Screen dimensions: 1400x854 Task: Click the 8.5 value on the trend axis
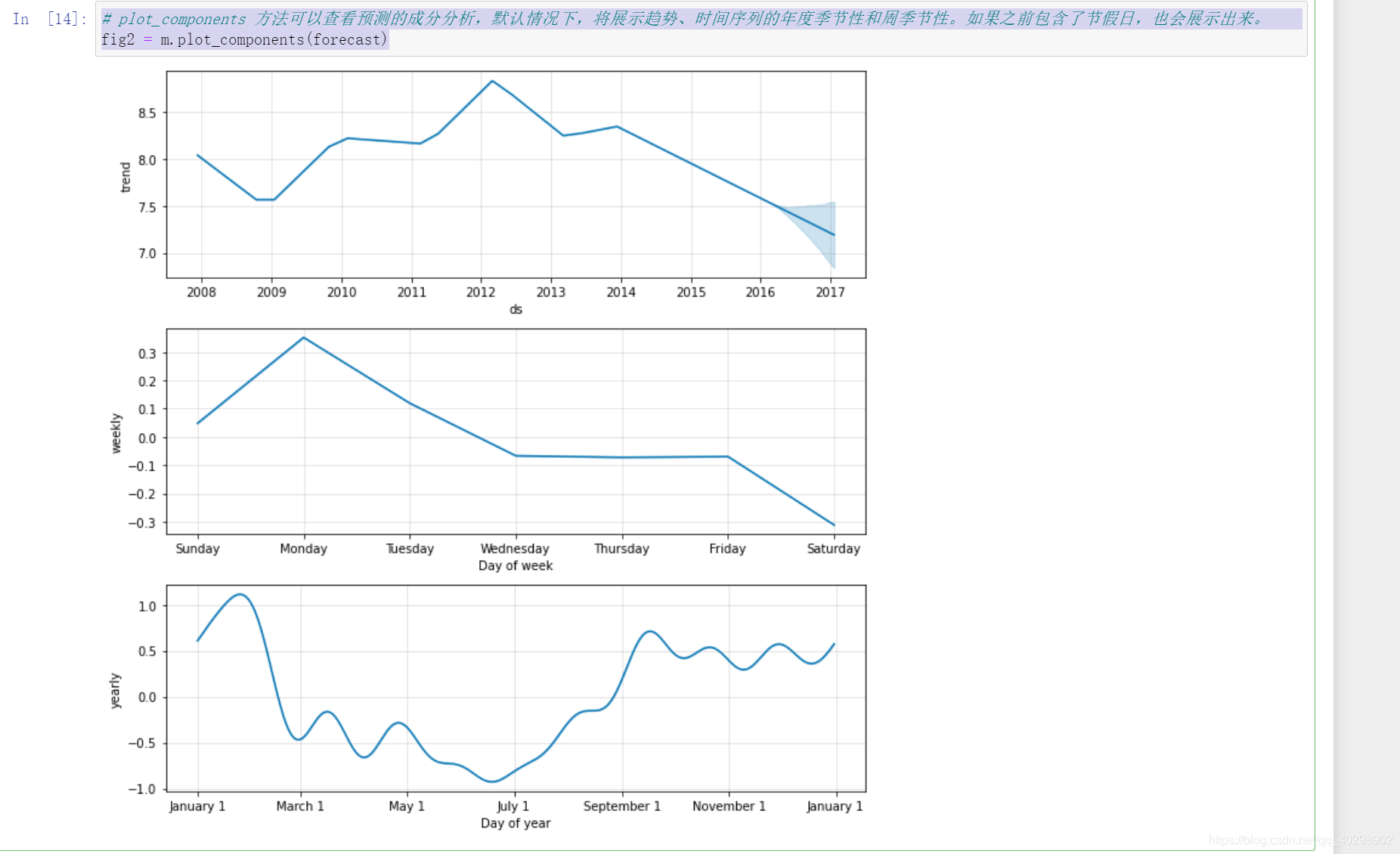147,113
